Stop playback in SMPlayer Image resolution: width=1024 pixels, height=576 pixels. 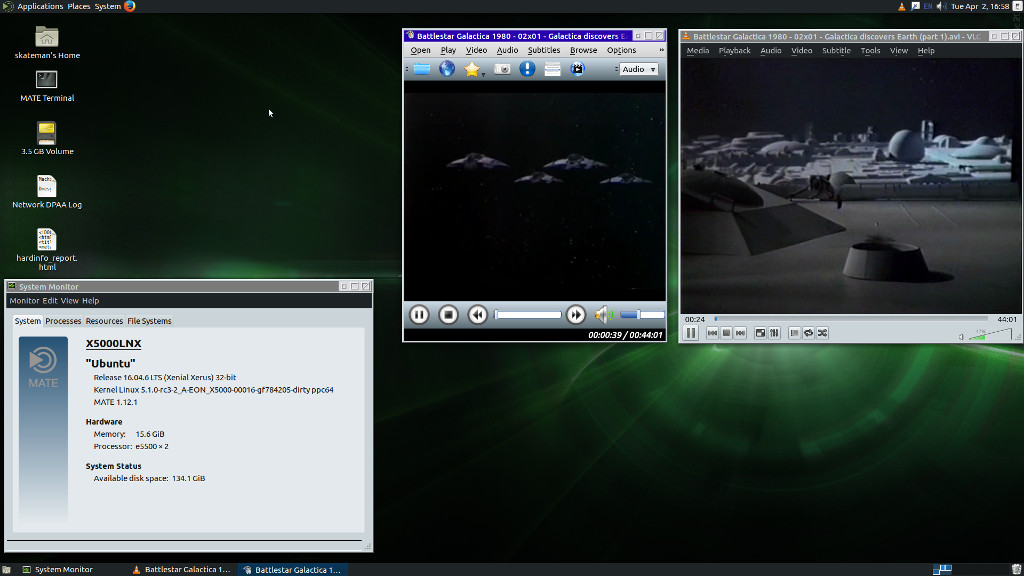click(448, 315)
